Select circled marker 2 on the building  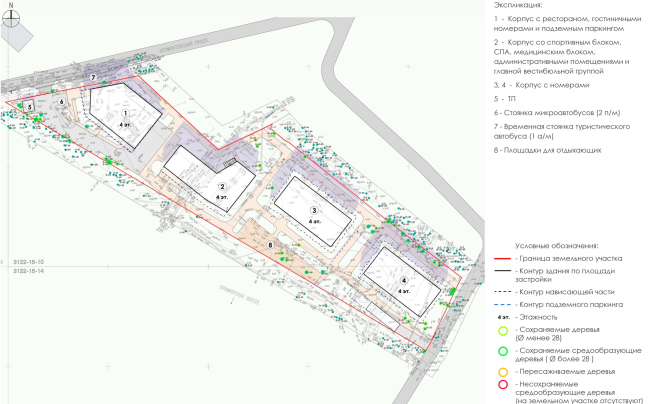pos(222,187)
